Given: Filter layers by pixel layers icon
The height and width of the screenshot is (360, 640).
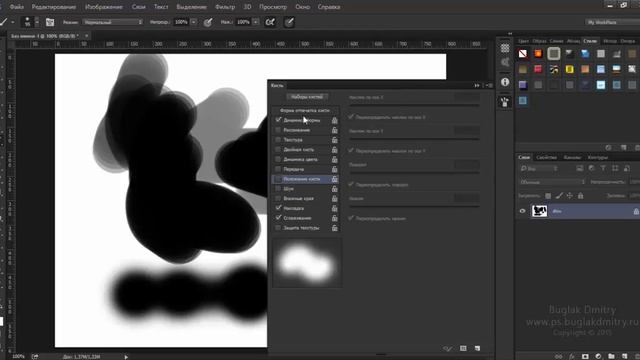Looking at the screenshot, I should tap(580, 168).
